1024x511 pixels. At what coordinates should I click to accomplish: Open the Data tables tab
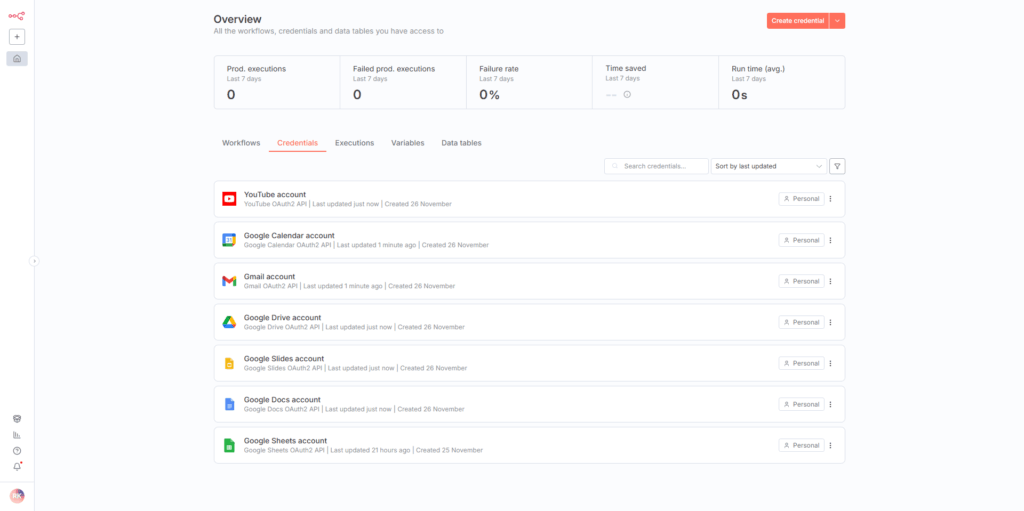pos(461,143)
